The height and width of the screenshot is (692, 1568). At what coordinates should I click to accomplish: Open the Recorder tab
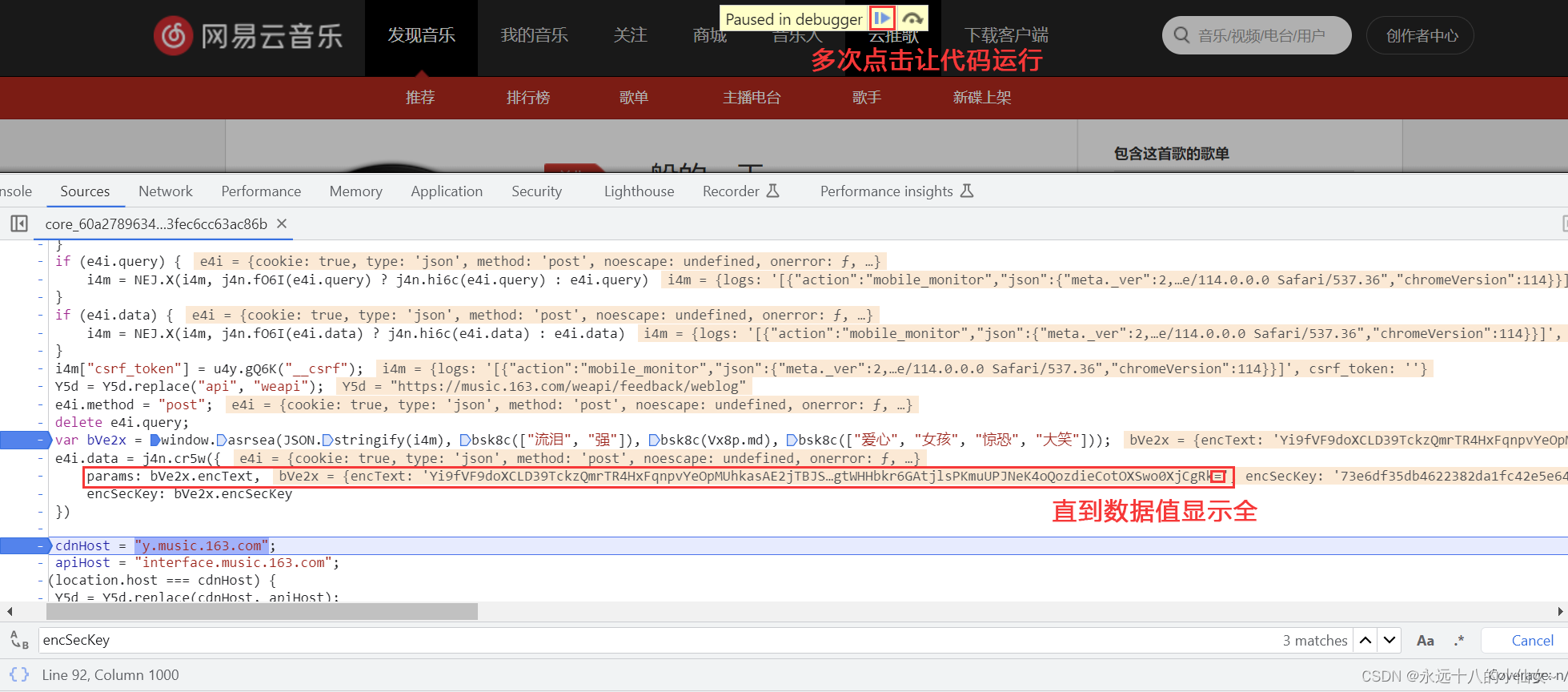point(740,191)
